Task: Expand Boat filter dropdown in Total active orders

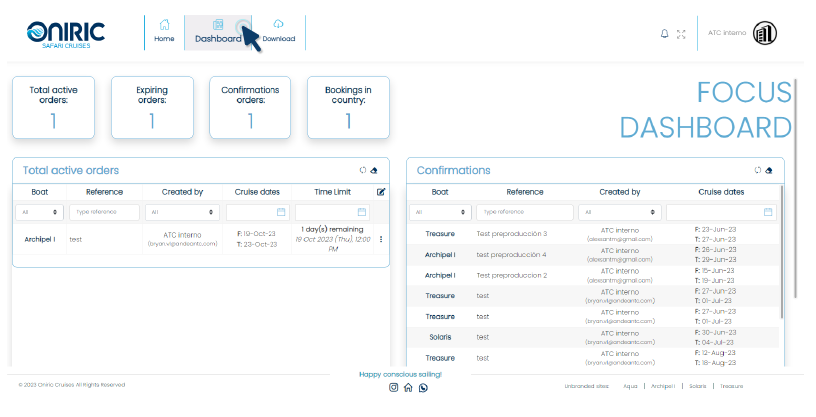Action: (39, 212)
